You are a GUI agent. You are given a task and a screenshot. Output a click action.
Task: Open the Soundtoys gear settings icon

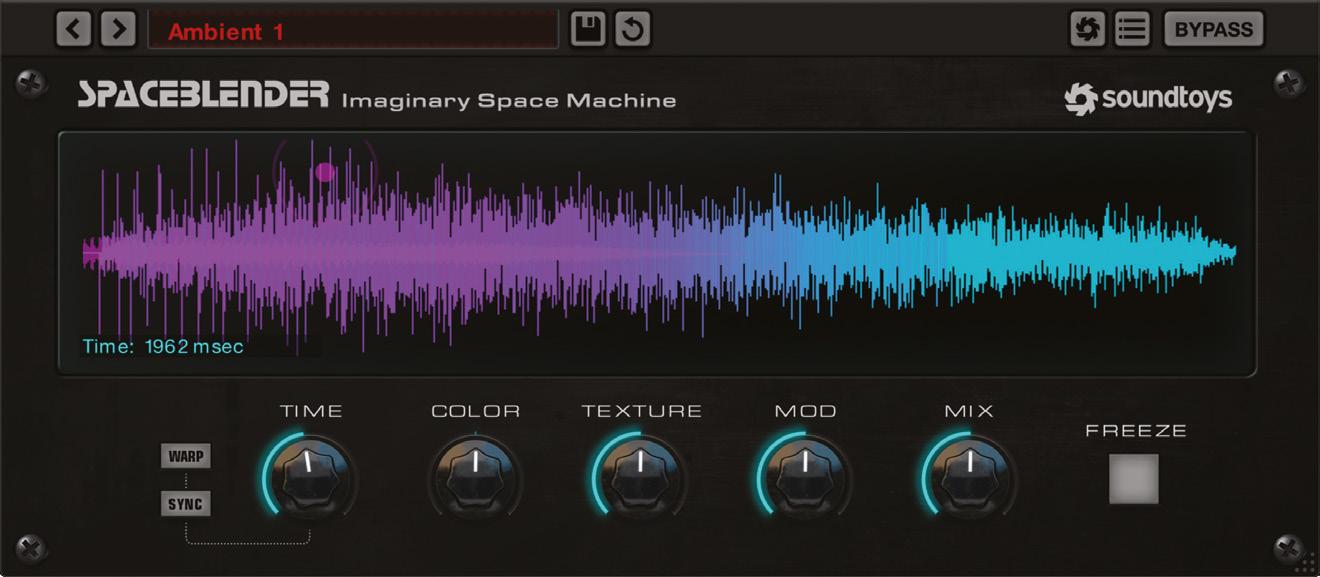(1086, 29)
